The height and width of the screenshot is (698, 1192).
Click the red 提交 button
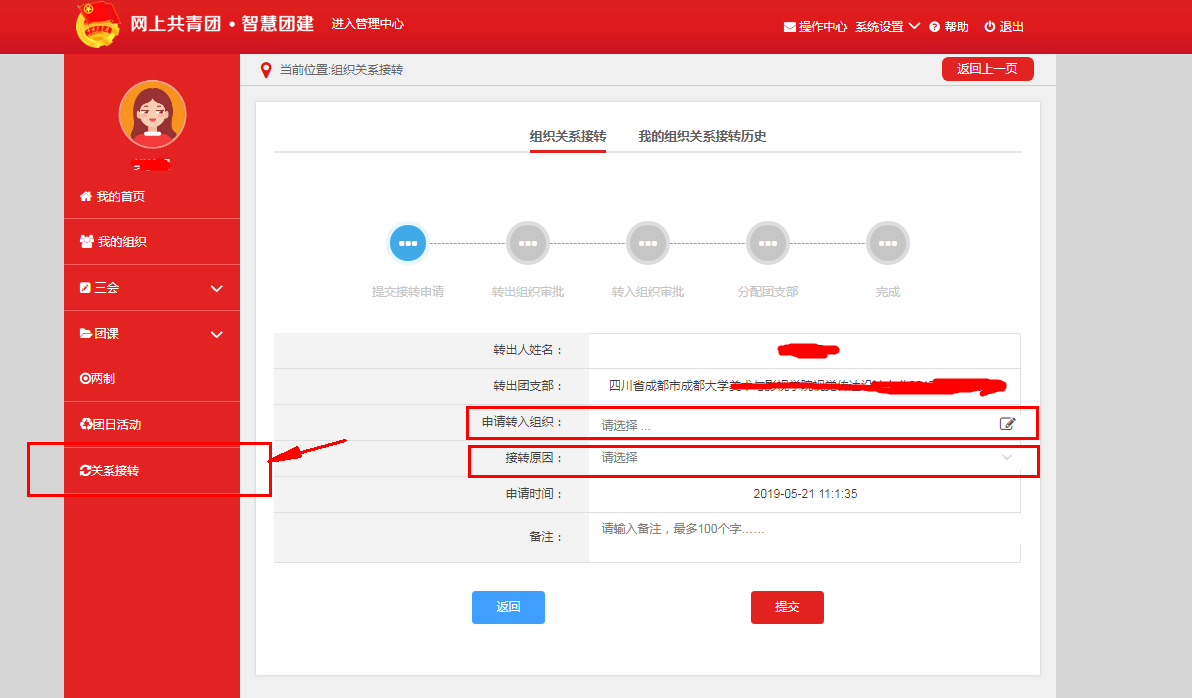pos(788,607)
